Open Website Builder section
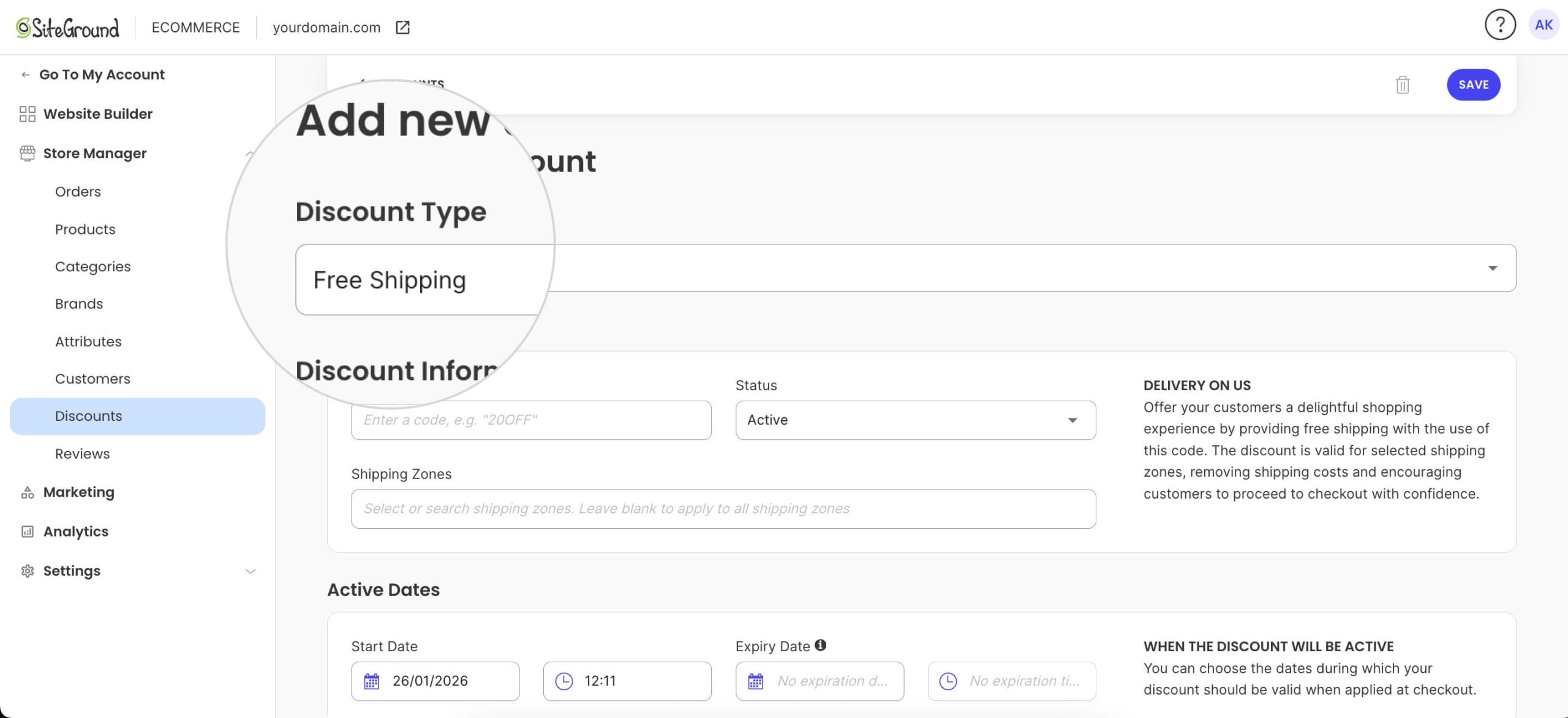The width and height of the screenshot is (1568, 718). pos(98,114)
